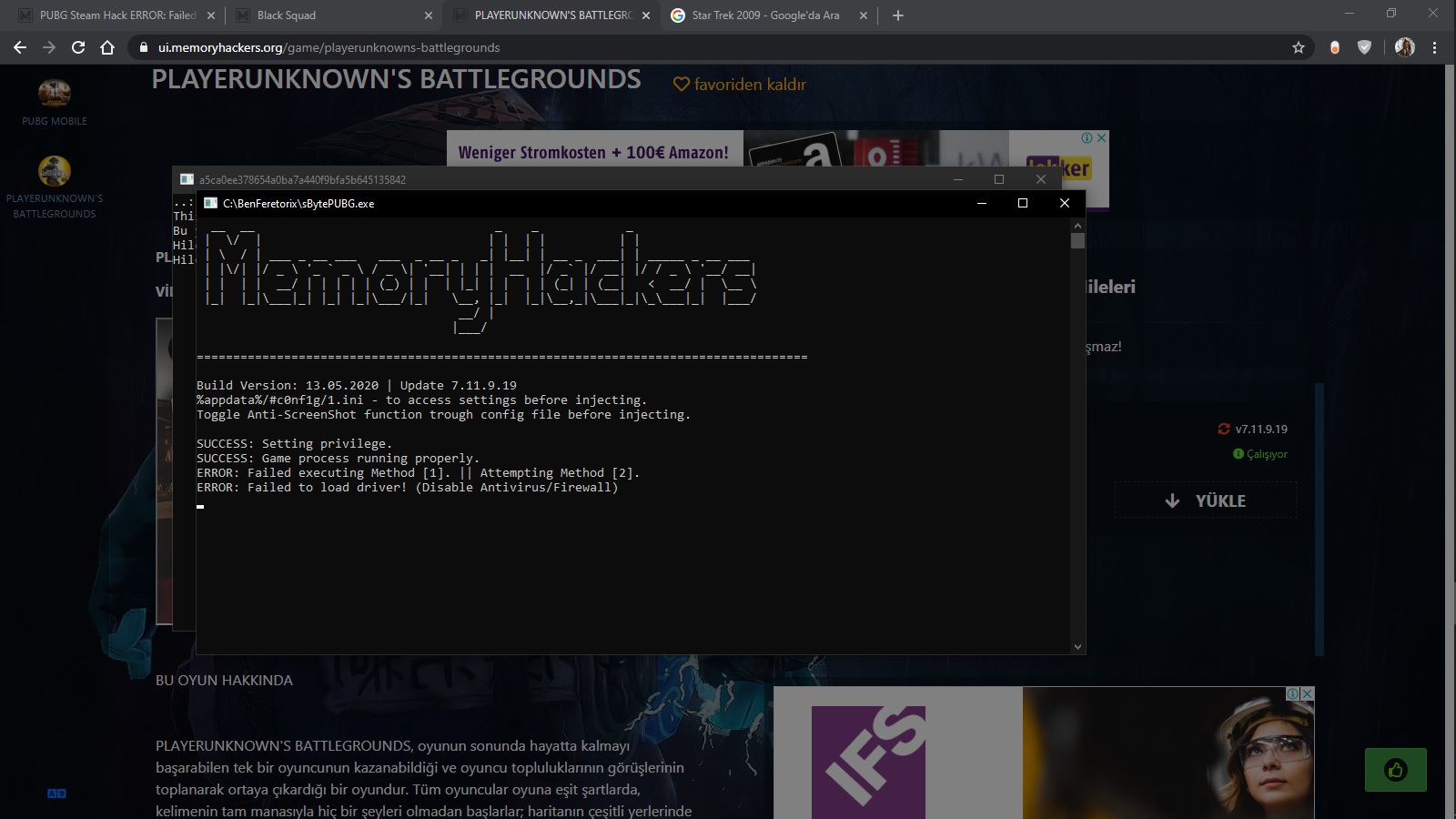This screenshot has height=819, width=1456.
Task: Minimize the background a5ca0ee378654 console window
Action: tap(958, 179)
